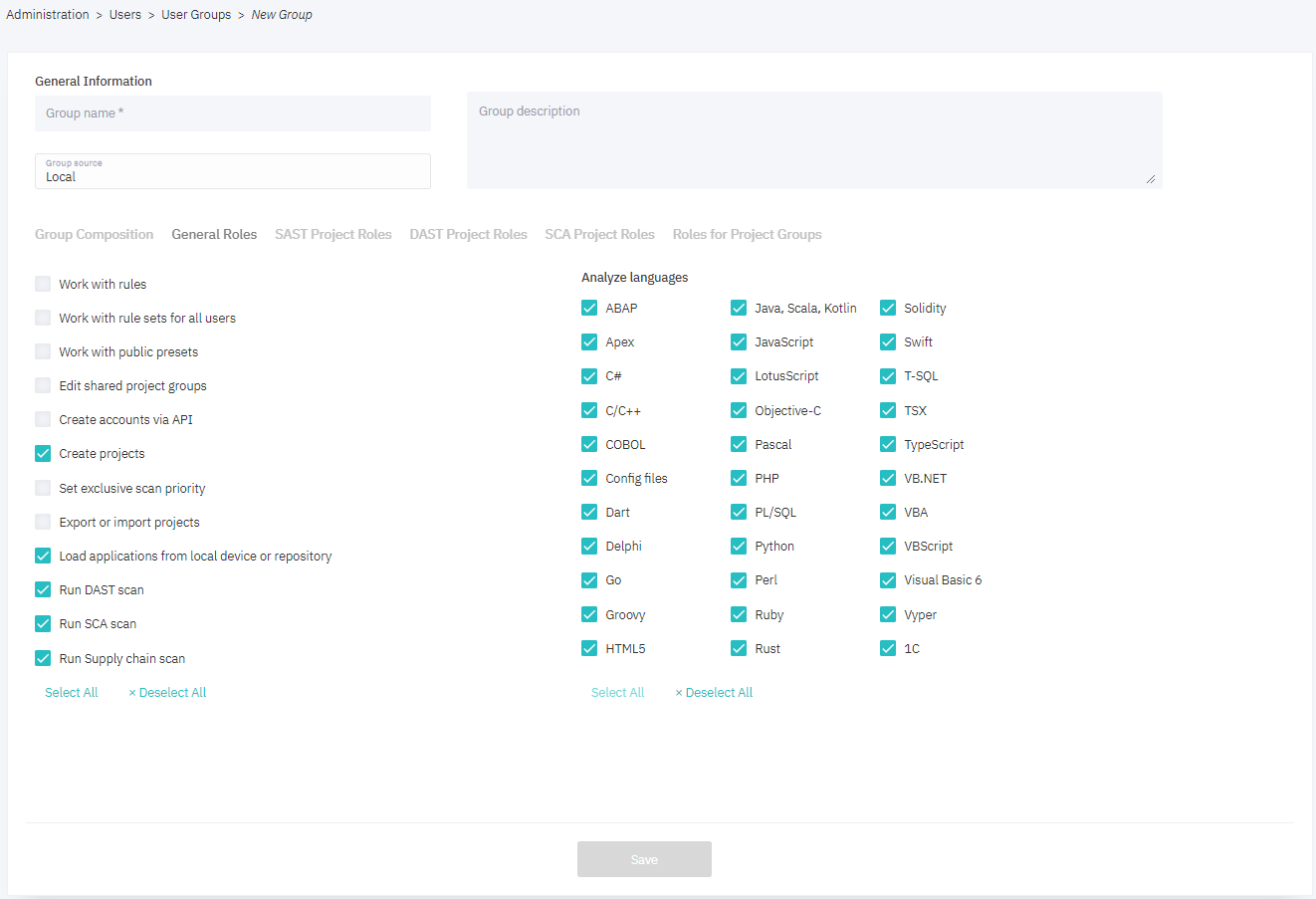Go to SAST Project Roles tab

333,234
